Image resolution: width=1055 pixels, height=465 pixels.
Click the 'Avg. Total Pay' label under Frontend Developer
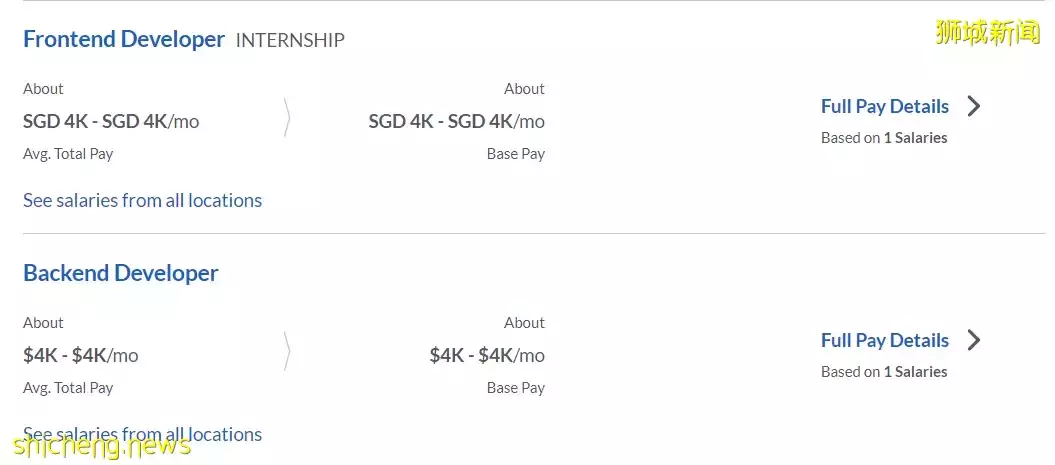(68, 154)
